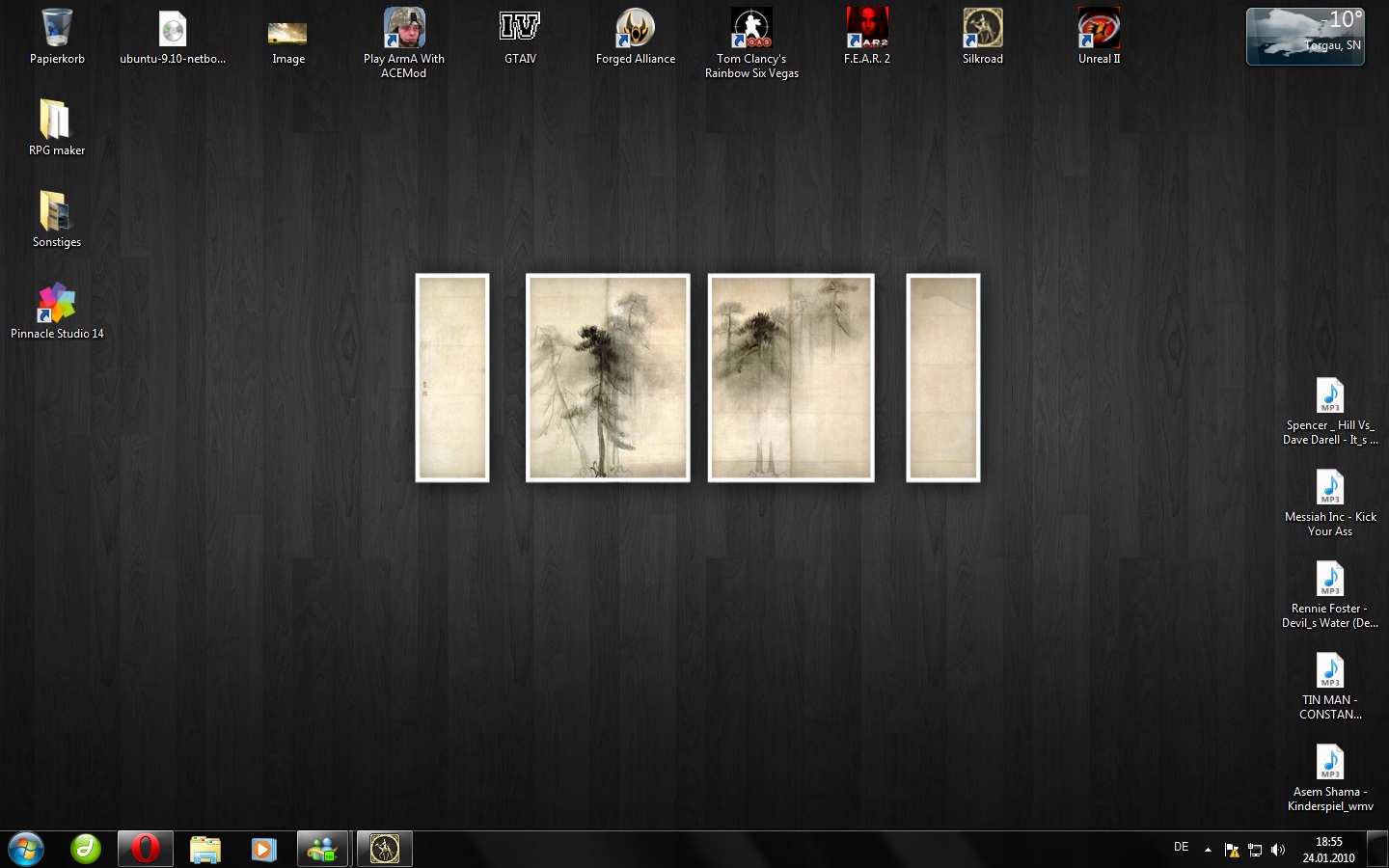This screenshot has width=1389, height=868.
Task: Launch Play ArmA With ACEMod shortcut
Action: pos(404,43)
